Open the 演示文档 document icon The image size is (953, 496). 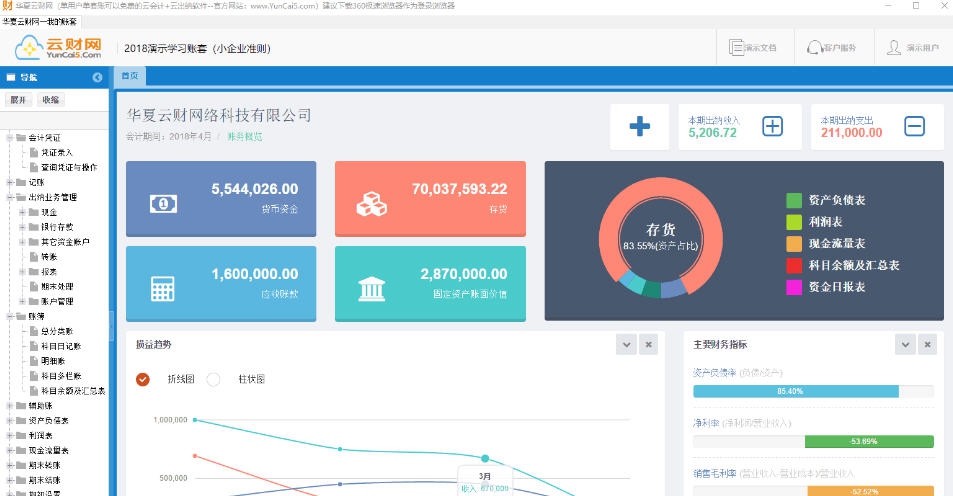[x=736, y=47]
